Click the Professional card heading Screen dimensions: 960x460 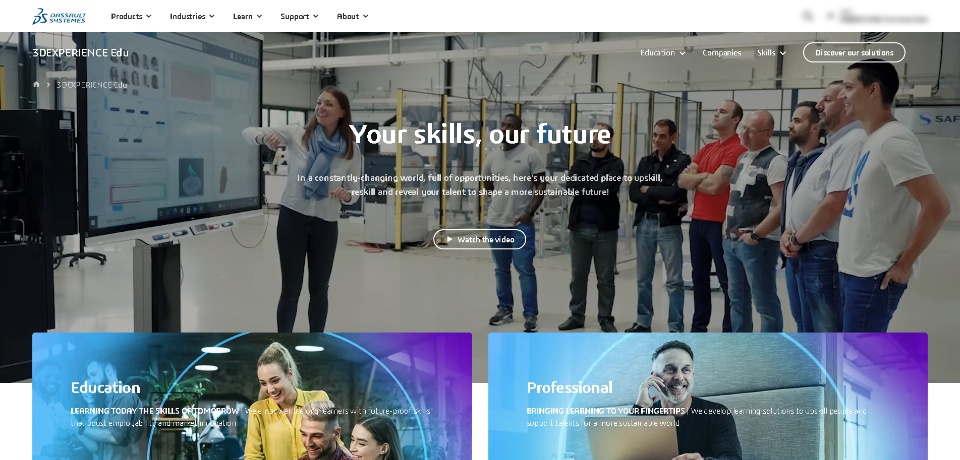[569, 388]
